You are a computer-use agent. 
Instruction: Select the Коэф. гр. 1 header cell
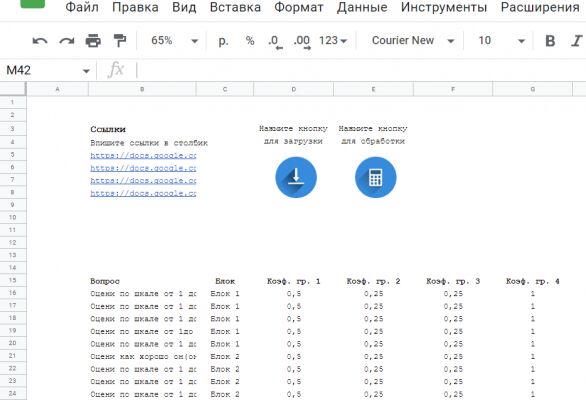(x=293, y=281)
